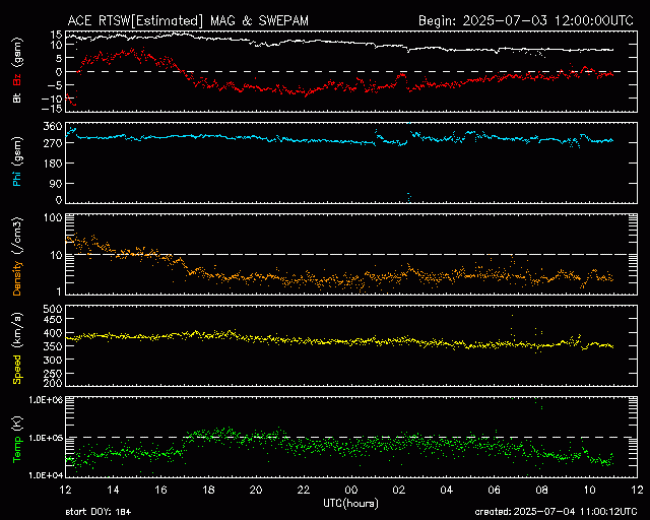The image size is (650, 520).
Task: Click the '-15' tick on the Bt Bz axis
Action: 51,109
